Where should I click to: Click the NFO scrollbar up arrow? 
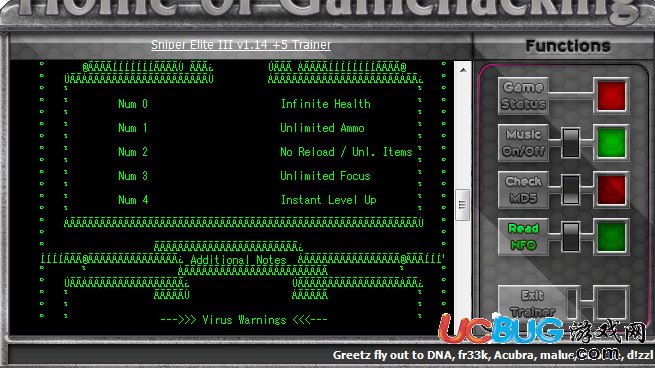coord(463,70)
